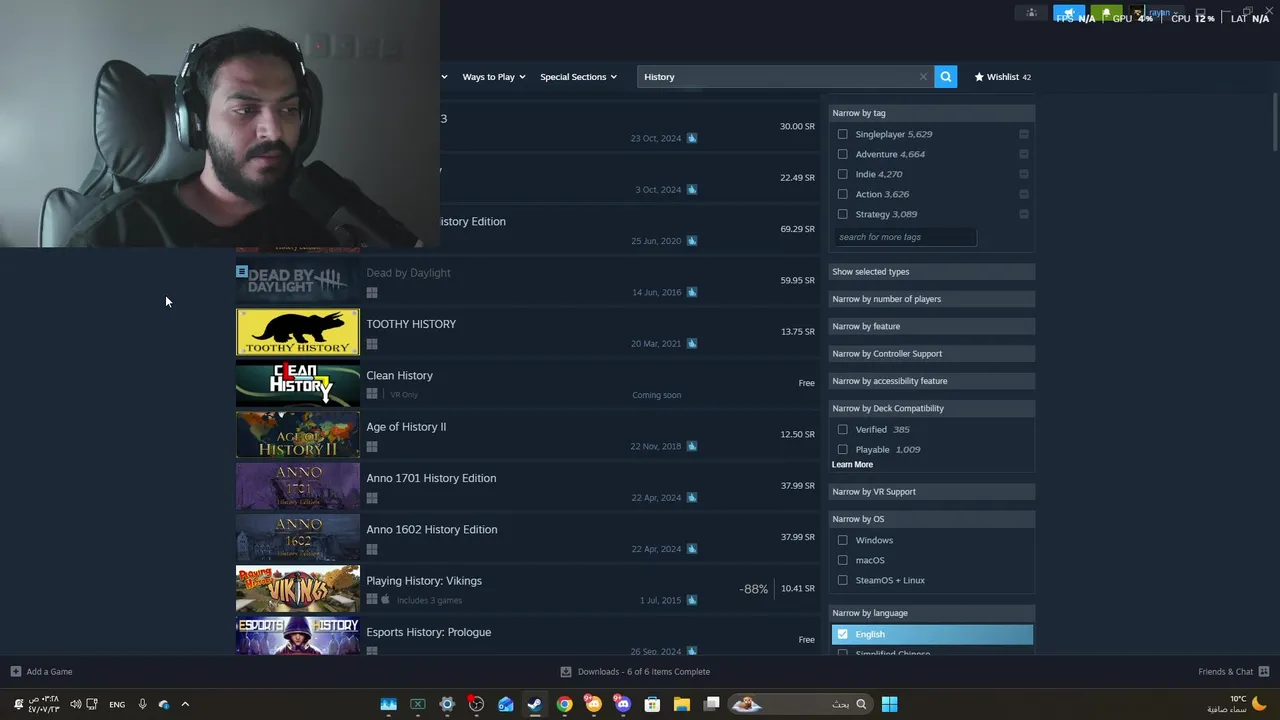The image size is (1280, 720).
Task: Enable the Playable Deck compatibility checkbox
Action: tap(842, 449)
